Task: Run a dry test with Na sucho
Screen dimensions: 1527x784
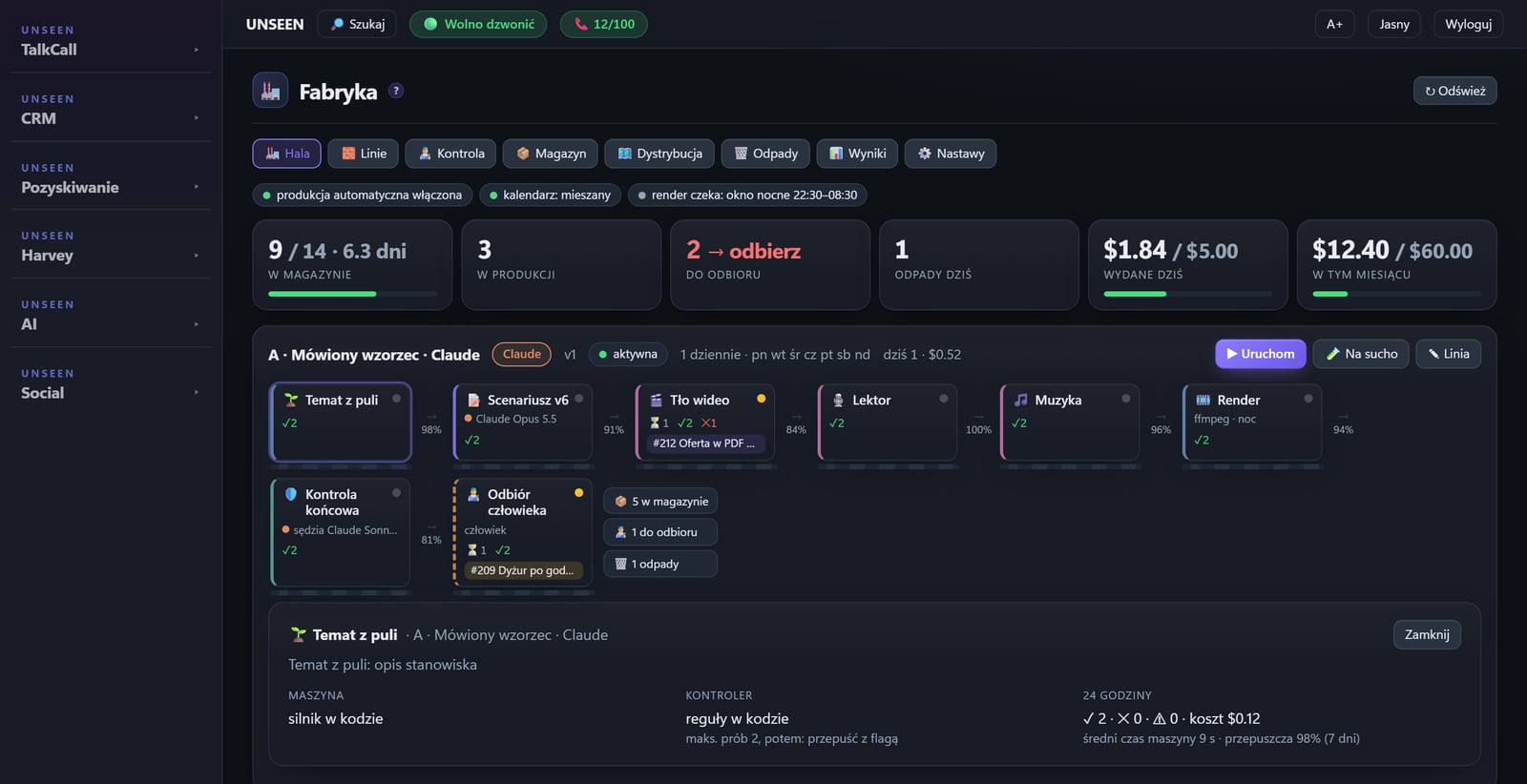Action: [1361, 354]
